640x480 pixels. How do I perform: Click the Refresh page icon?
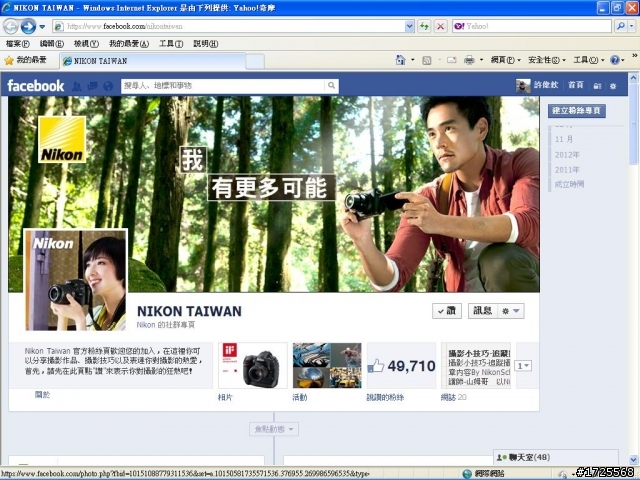click(424, 27)
